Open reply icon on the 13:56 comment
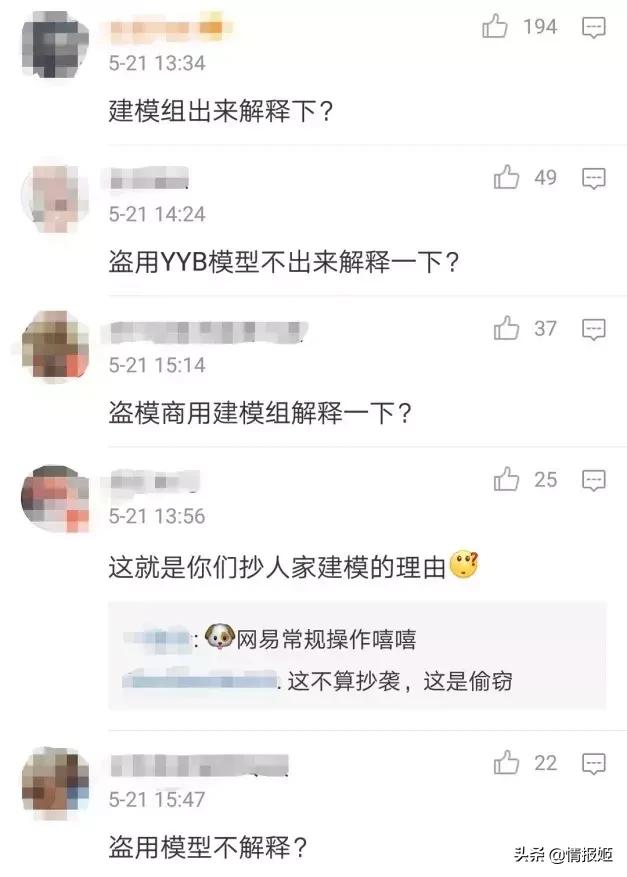The image size is (627, 877). (x=593, y=480)
